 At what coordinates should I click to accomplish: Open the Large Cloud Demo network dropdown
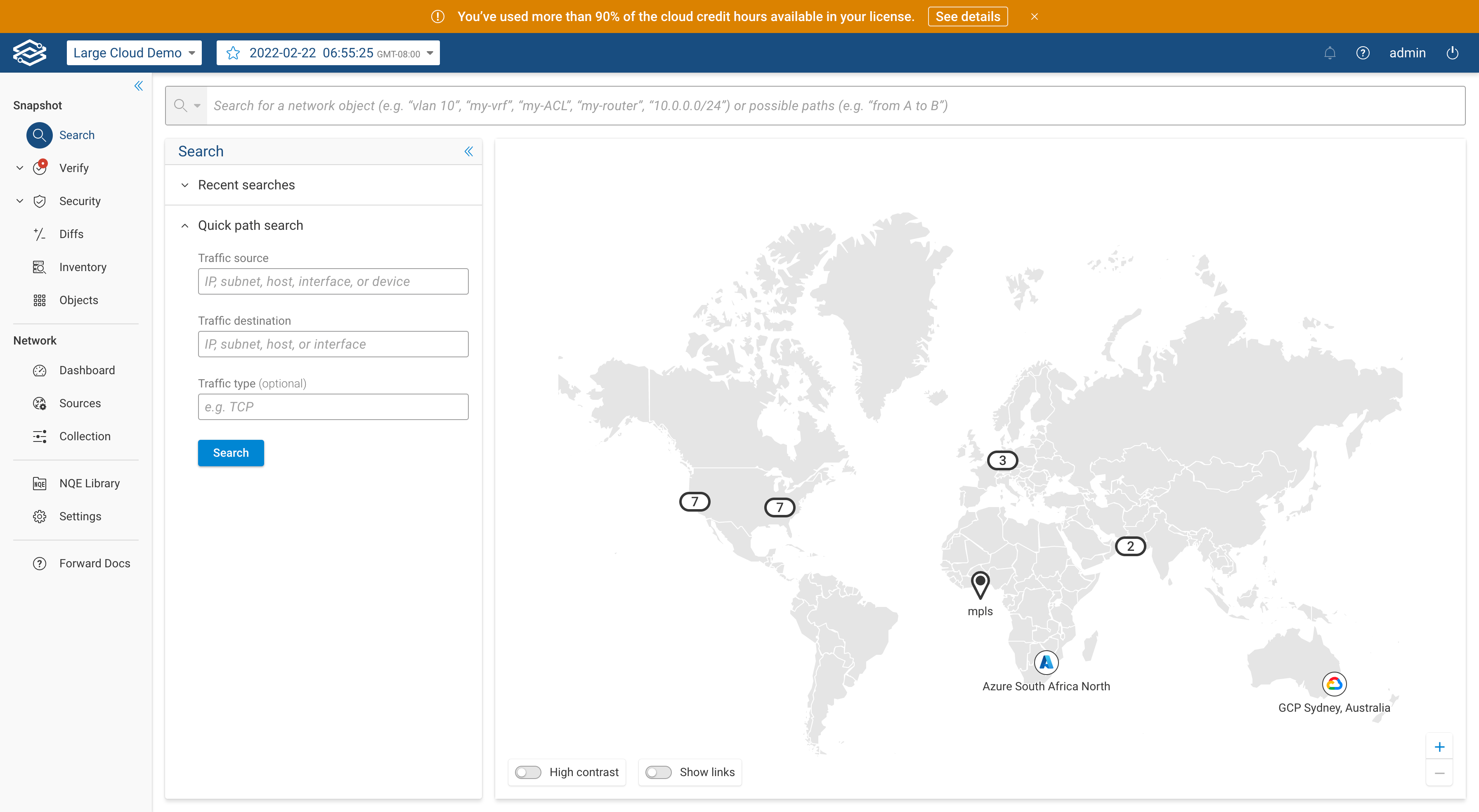pyautogui.click(x=134, y=53)
